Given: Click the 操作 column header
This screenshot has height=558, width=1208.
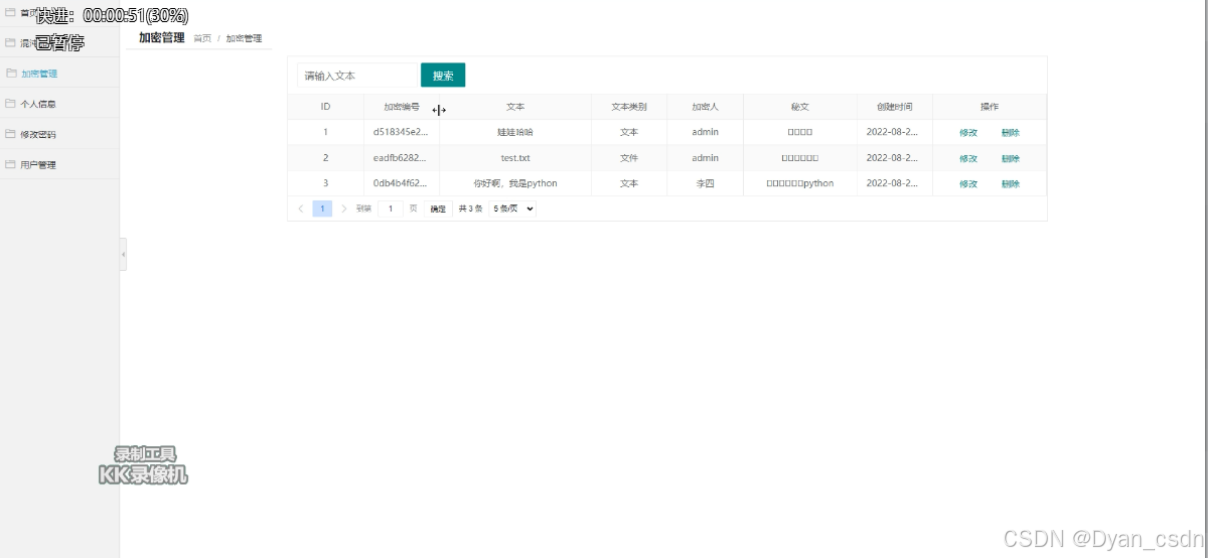Looking at the screenshot, I should pos(990,106).
